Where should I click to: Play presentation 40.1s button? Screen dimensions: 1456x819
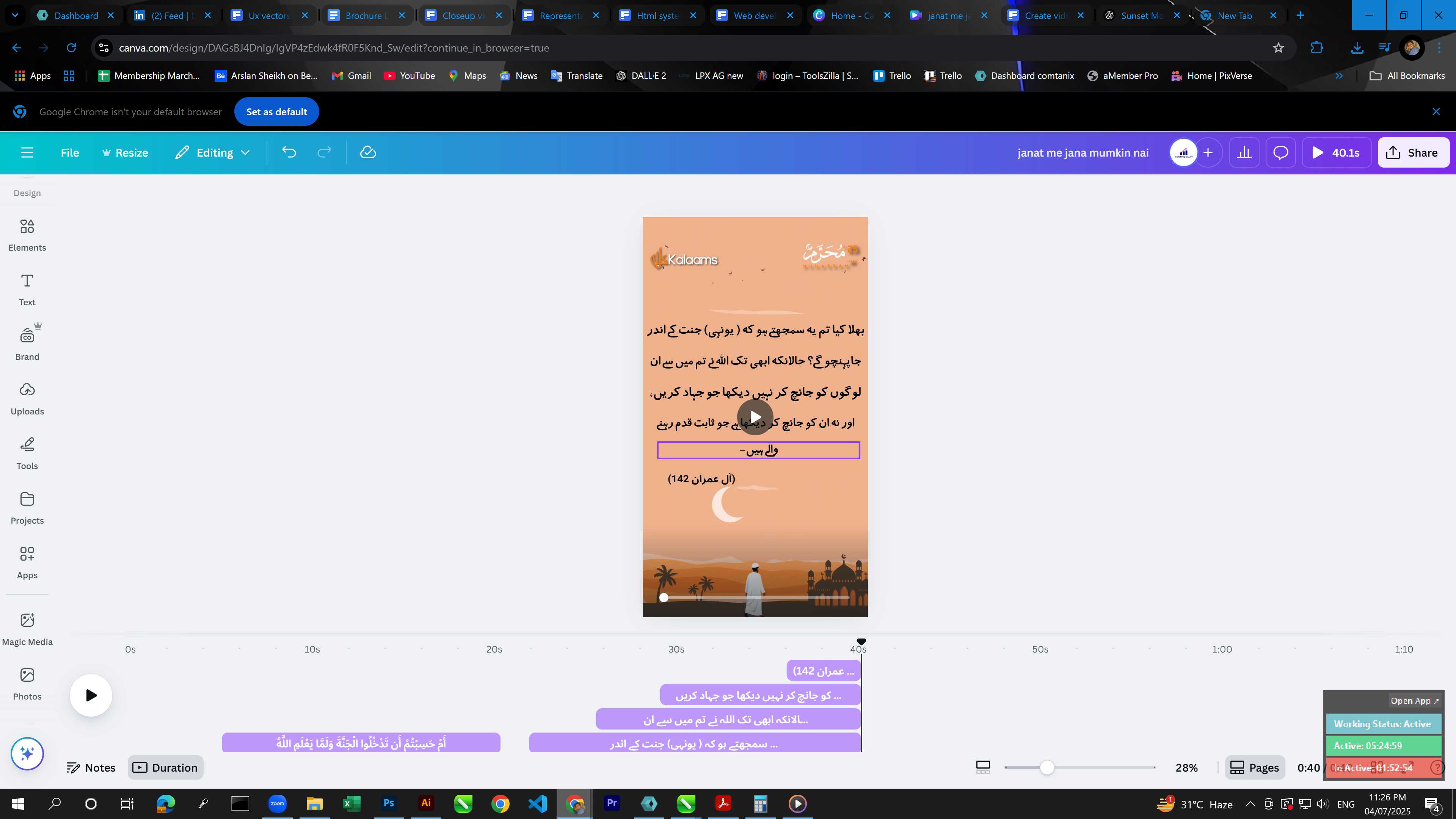[1336, 152]
